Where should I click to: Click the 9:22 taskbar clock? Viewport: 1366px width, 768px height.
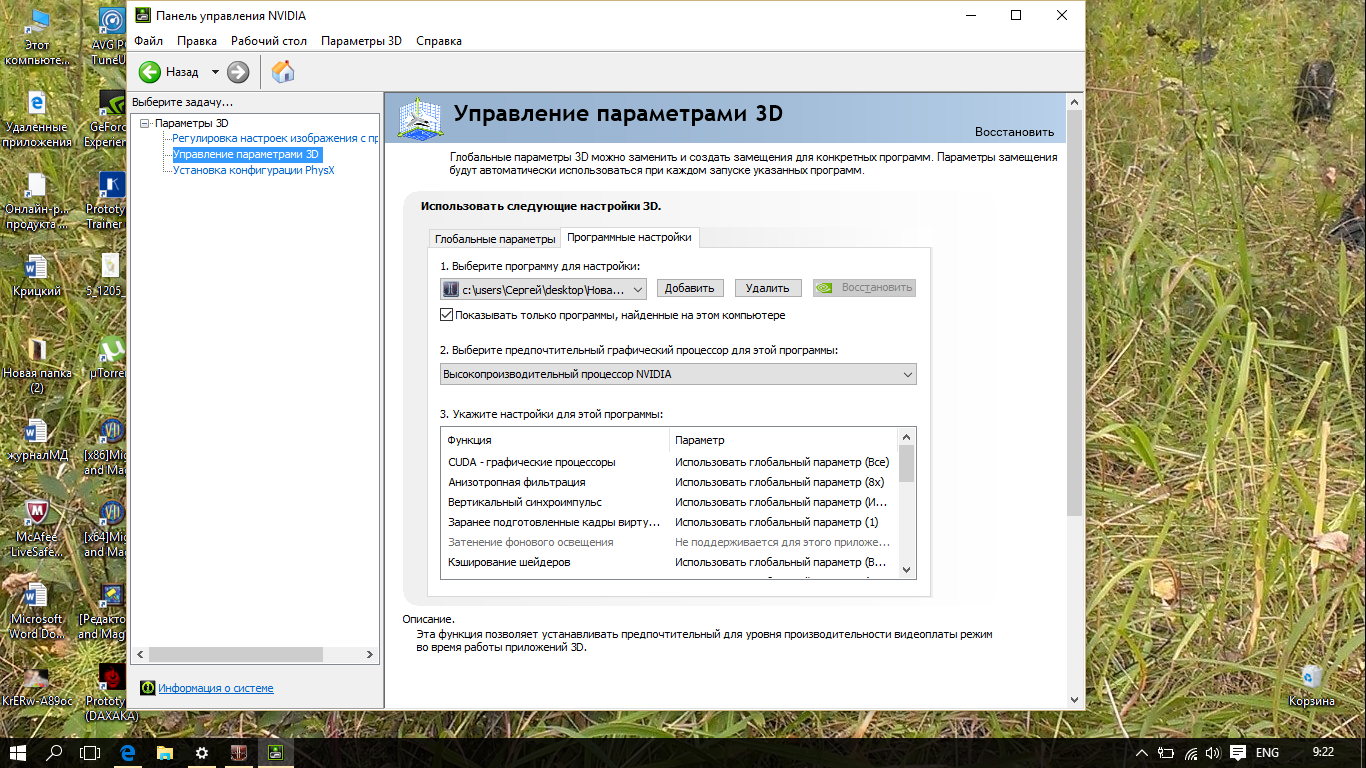tap(1322, 752)
